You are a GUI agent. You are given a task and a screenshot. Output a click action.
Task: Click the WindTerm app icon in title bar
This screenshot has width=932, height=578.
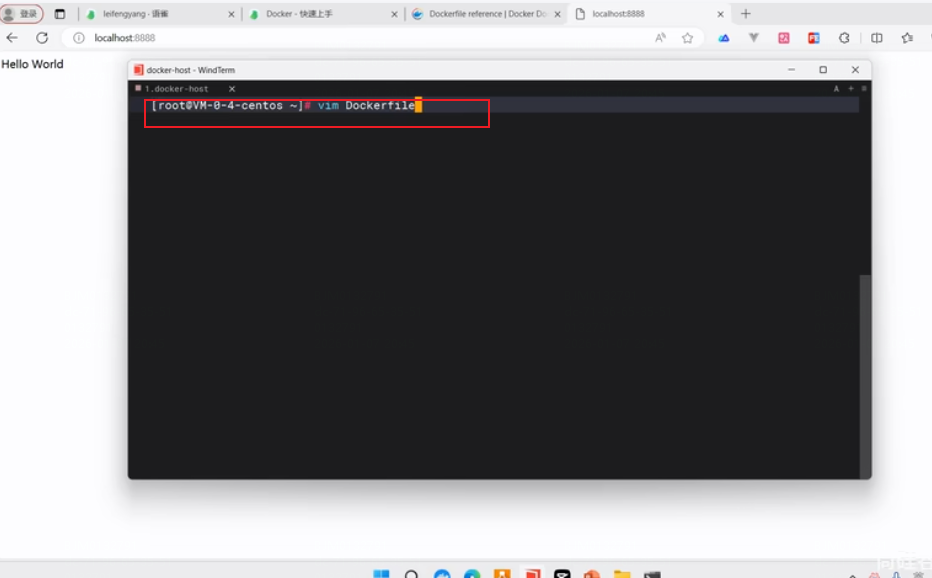138,70
